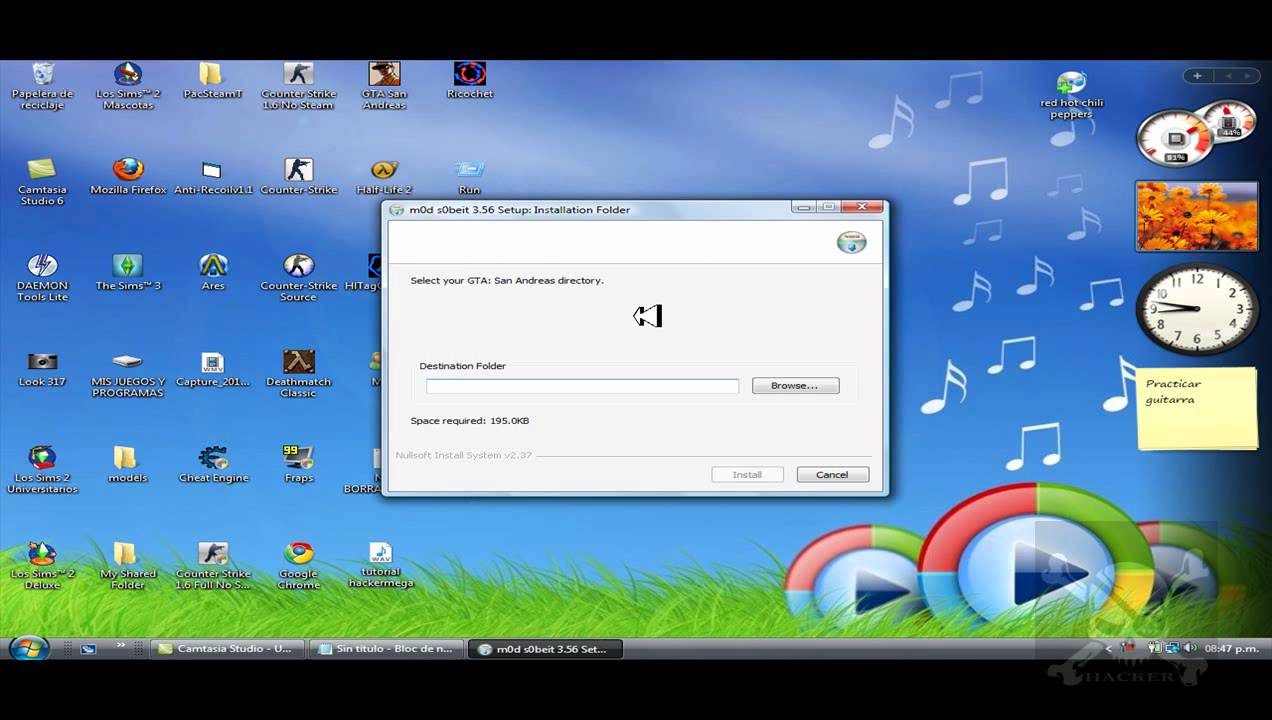Viewport: 1272px width, 720px height.
Task: Show hidden tray icons arrow
Action: pyautogui.click(x=1108, y=649)
